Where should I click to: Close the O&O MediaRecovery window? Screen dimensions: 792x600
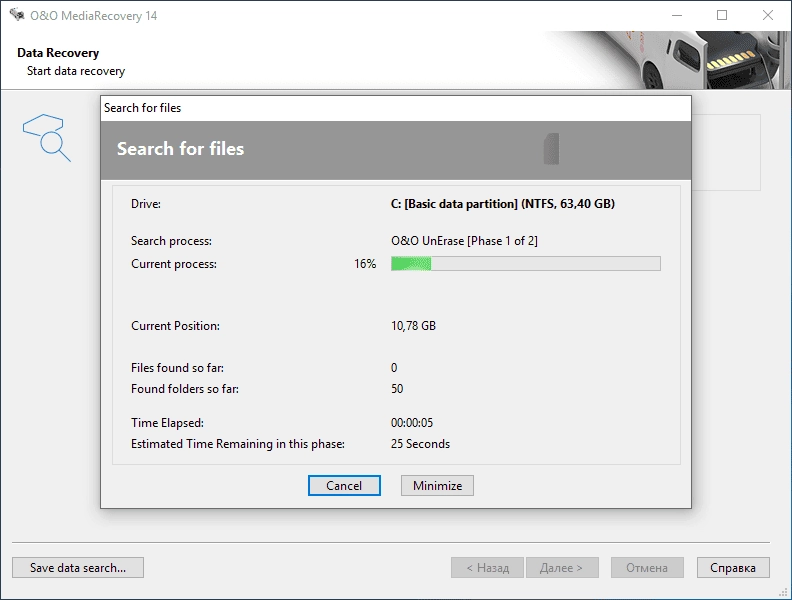tap(768, 15)
